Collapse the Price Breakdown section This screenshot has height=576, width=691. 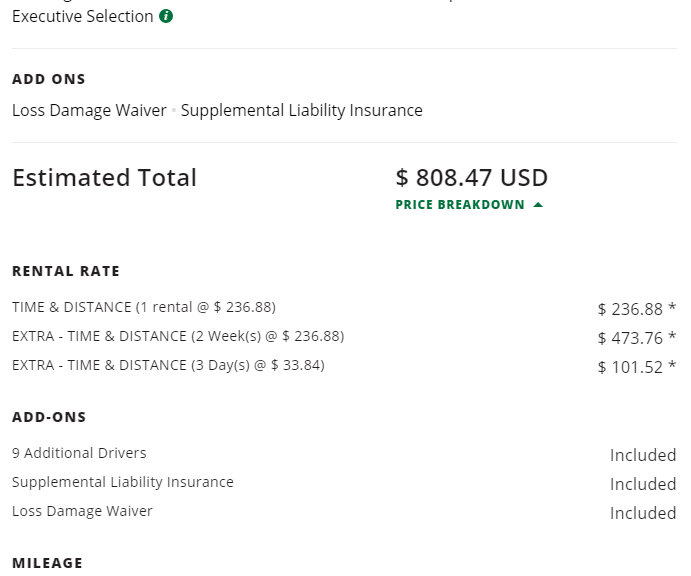pyautogui.click(x=469, y=204)
